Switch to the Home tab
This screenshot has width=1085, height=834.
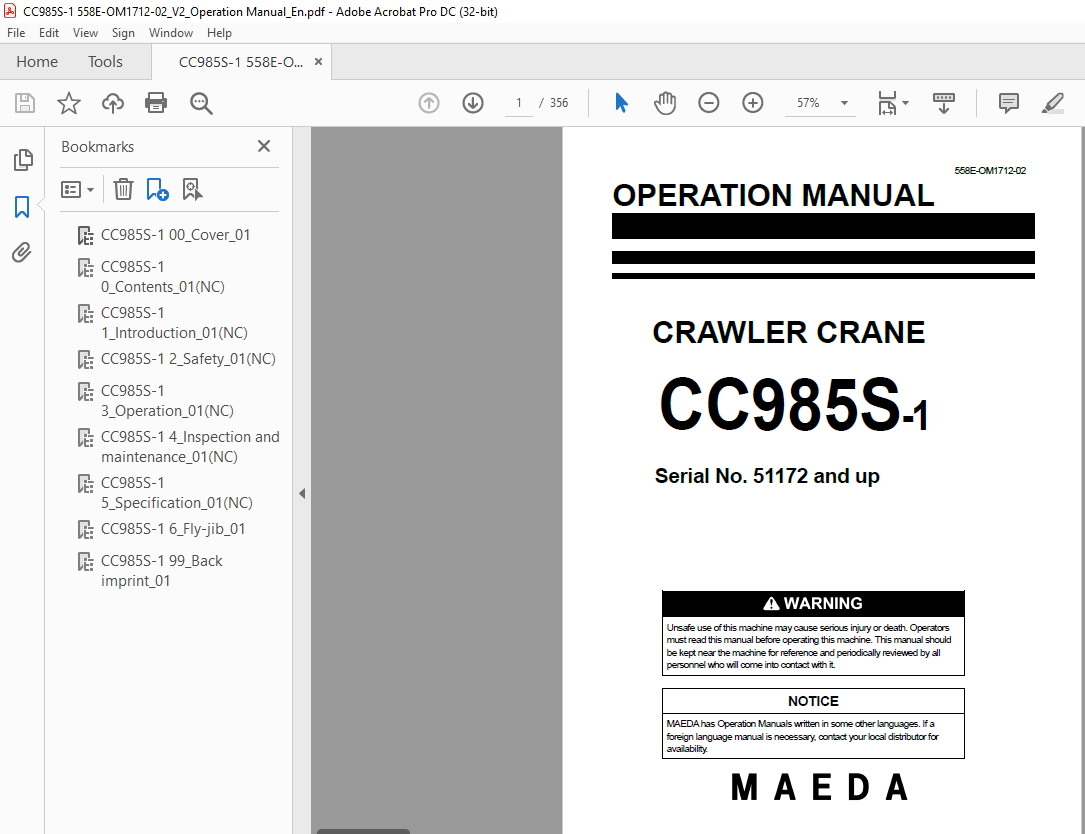click(x=37, y=62)
